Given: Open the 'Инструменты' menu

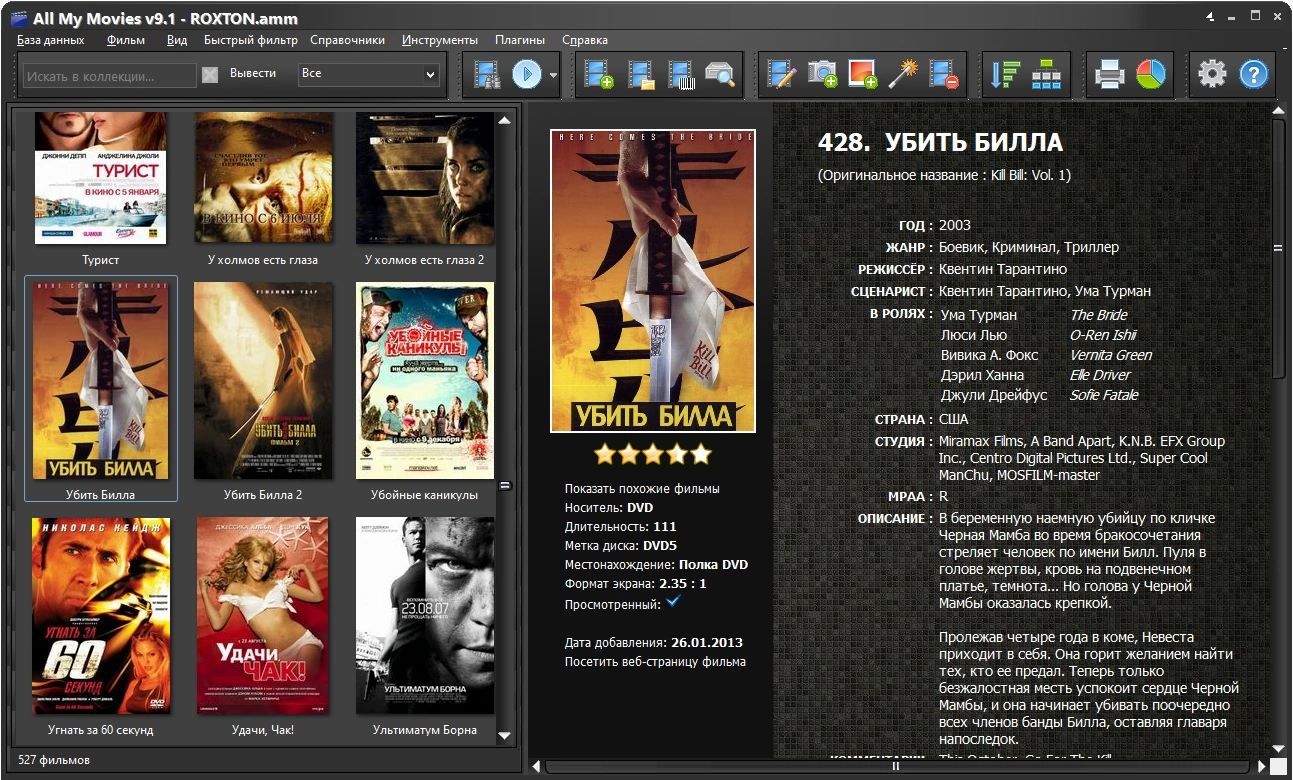Looking at the screenshot, I should pyautogui.click(x=440, y=40).
